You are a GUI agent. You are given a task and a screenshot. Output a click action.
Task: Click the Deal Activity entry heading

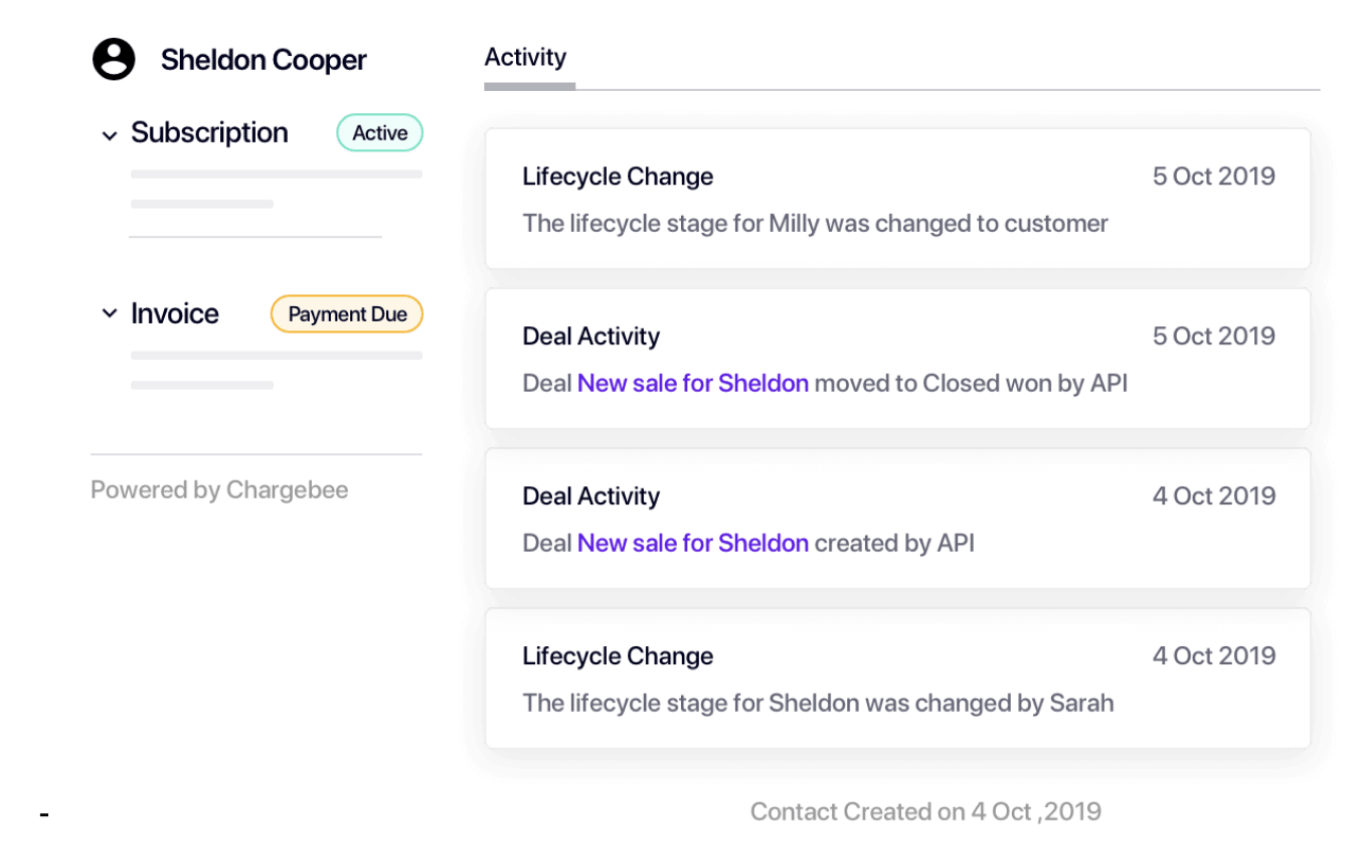(x=590, y=336)
